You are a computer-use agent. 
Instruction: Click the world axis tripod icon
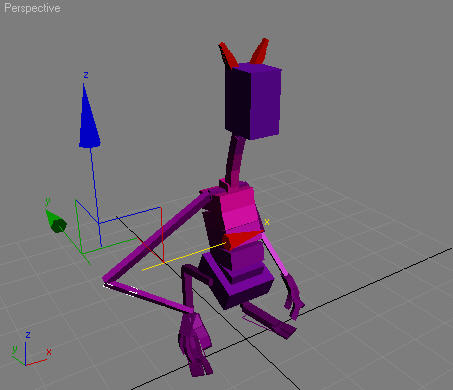(x=28, y=349)
